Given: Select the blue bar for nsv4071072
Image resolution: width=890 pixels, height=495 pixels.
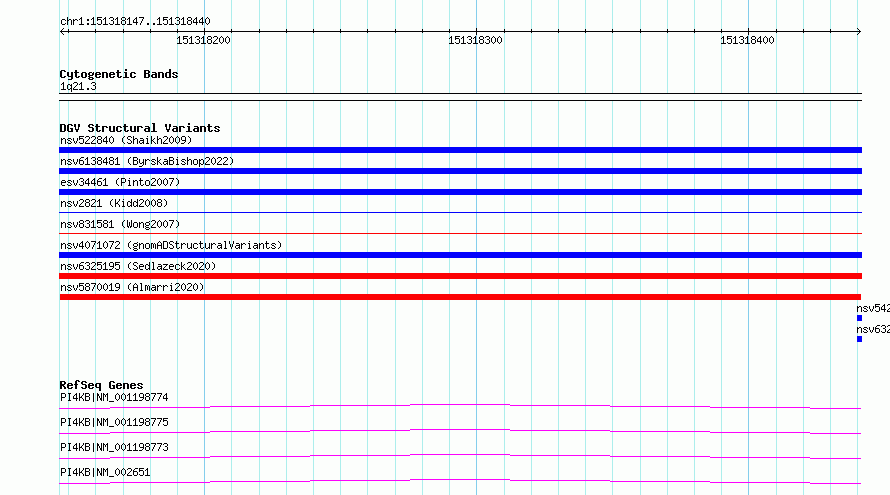Looking at the screenshot, I should pyautogui.click(x=460, y=255).
